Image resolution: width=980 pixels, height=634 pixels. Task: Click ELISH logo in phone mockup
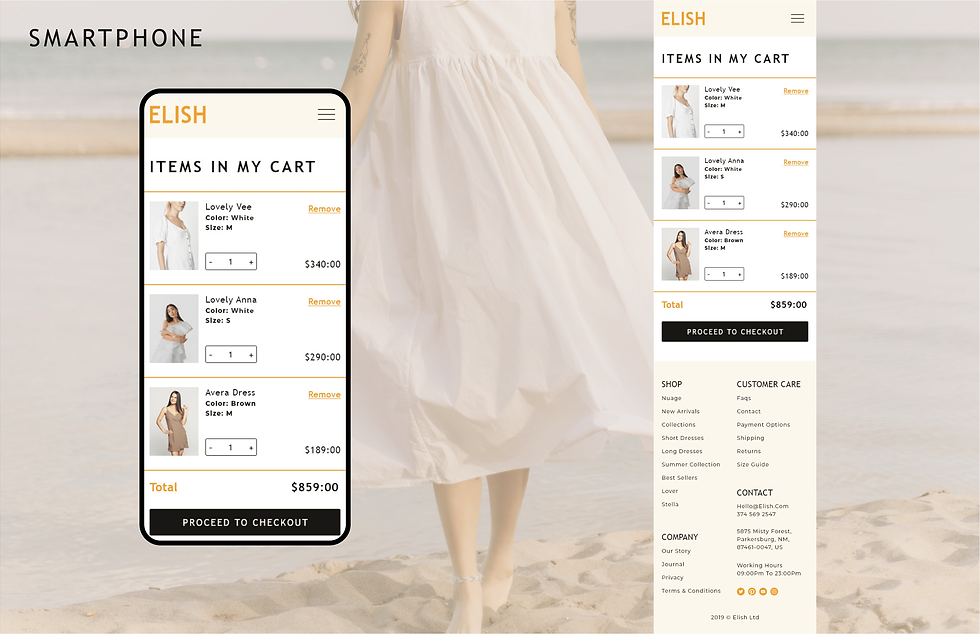tap(178, 115)
